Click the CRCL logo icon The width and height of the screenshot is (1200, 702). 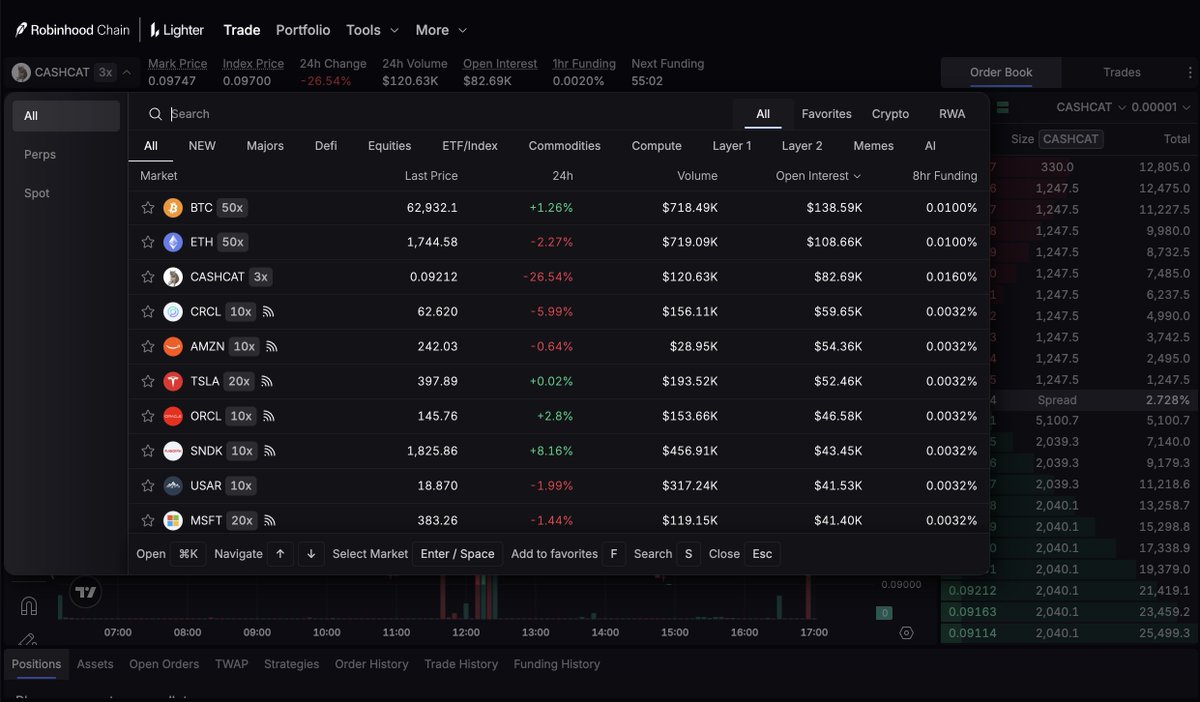pos(173,312)
